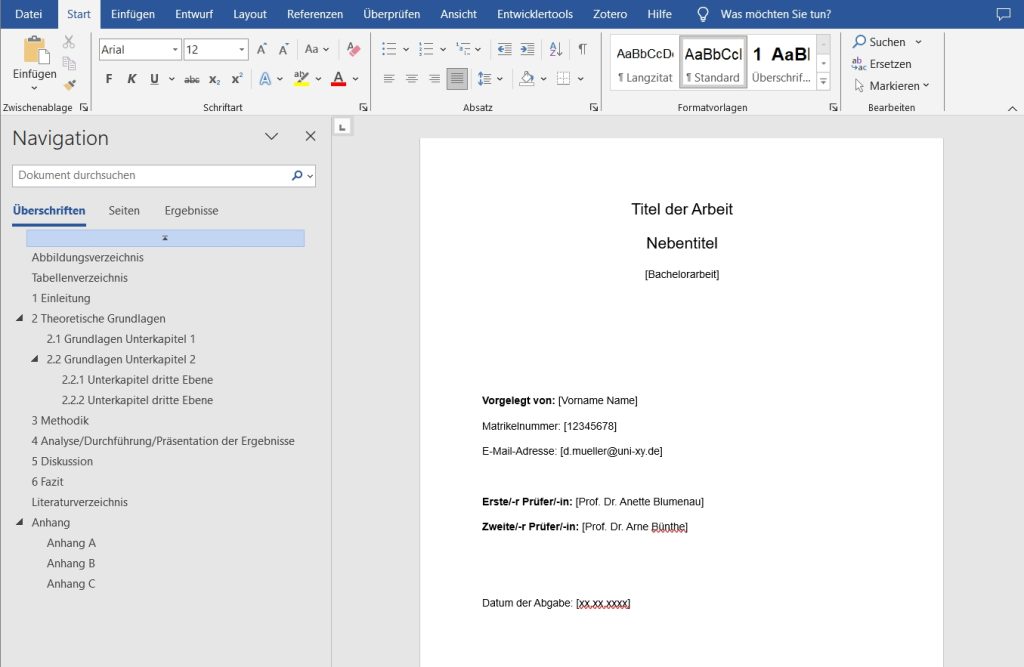The height and width of the screenshot is (667, 1024).
Task: Click the red font color button
Action: click(338, 79)
